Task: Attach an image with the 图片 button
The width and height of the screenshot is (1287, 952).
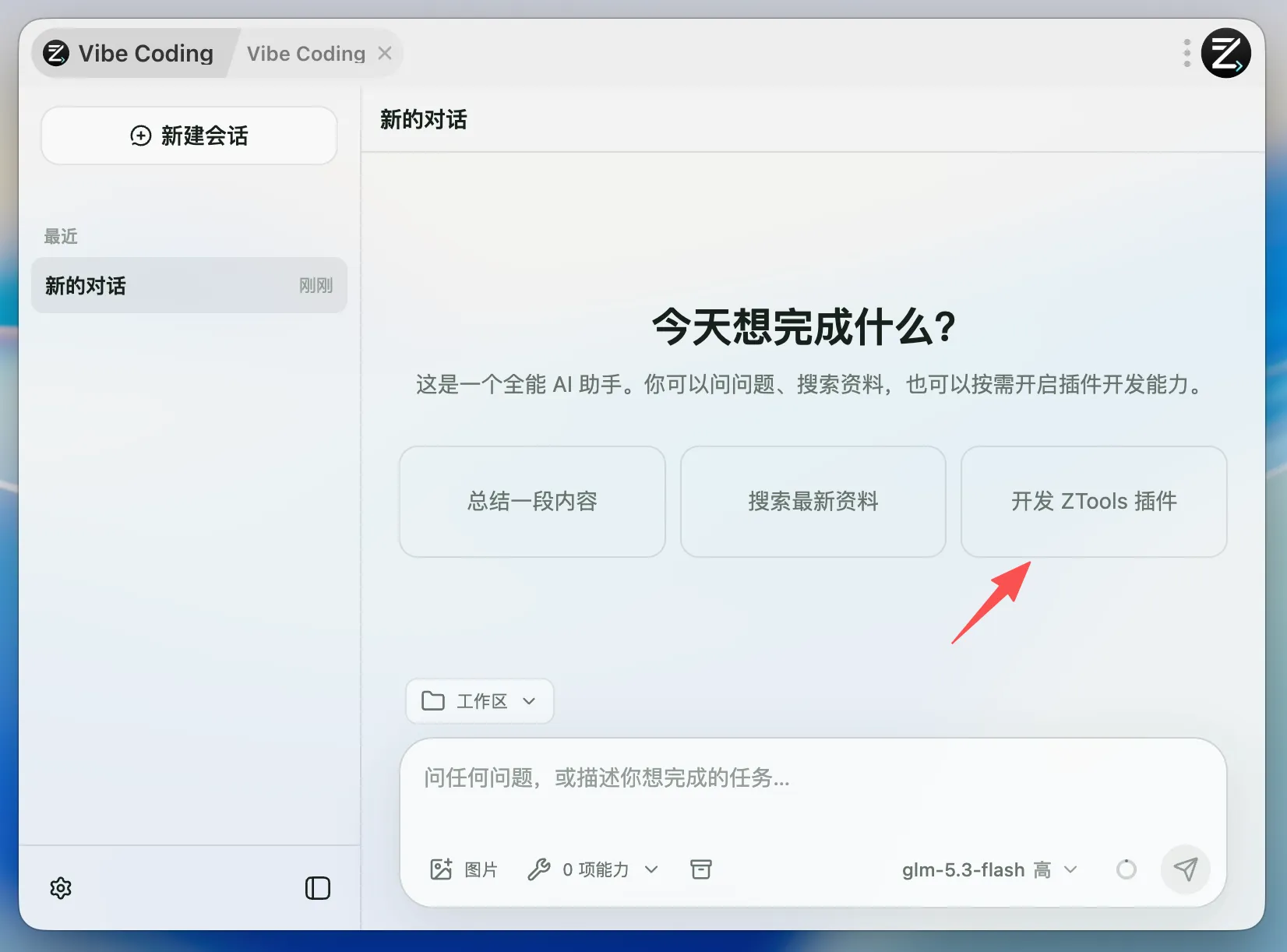Action: [464, 869]
